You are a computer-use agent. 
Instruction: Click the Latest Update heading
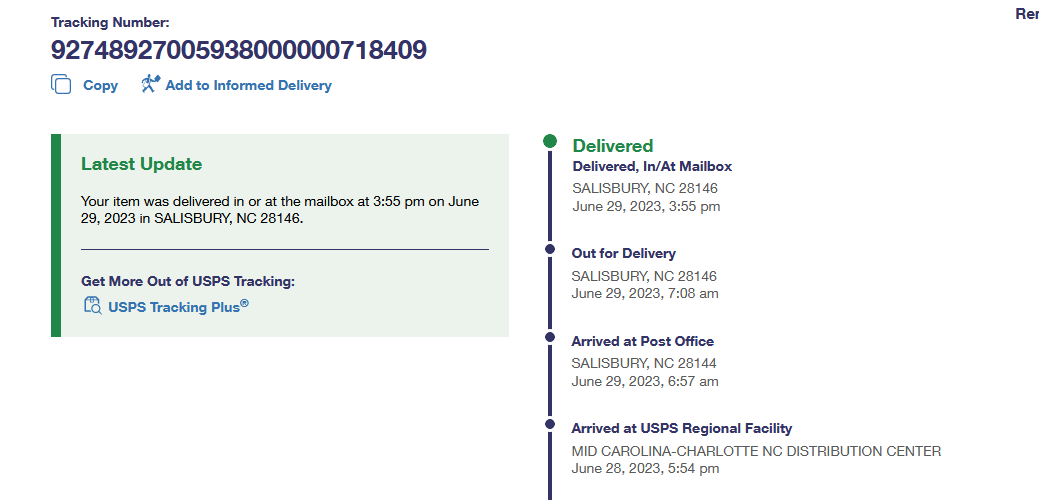click(141, 165)
